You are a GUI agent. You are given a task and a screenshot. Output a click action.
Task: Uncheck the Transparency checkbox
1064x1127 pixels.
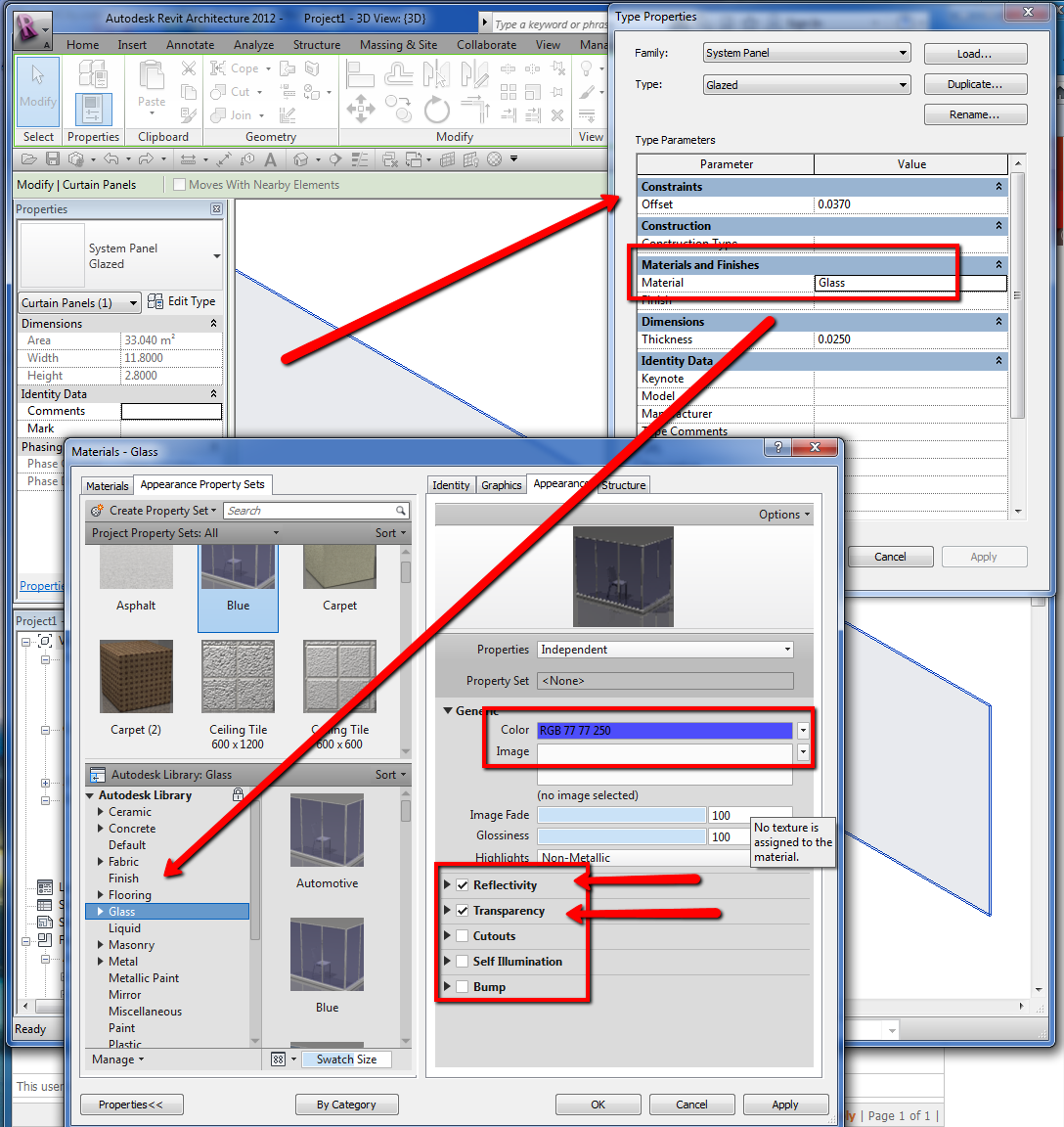tap(463, 911)
